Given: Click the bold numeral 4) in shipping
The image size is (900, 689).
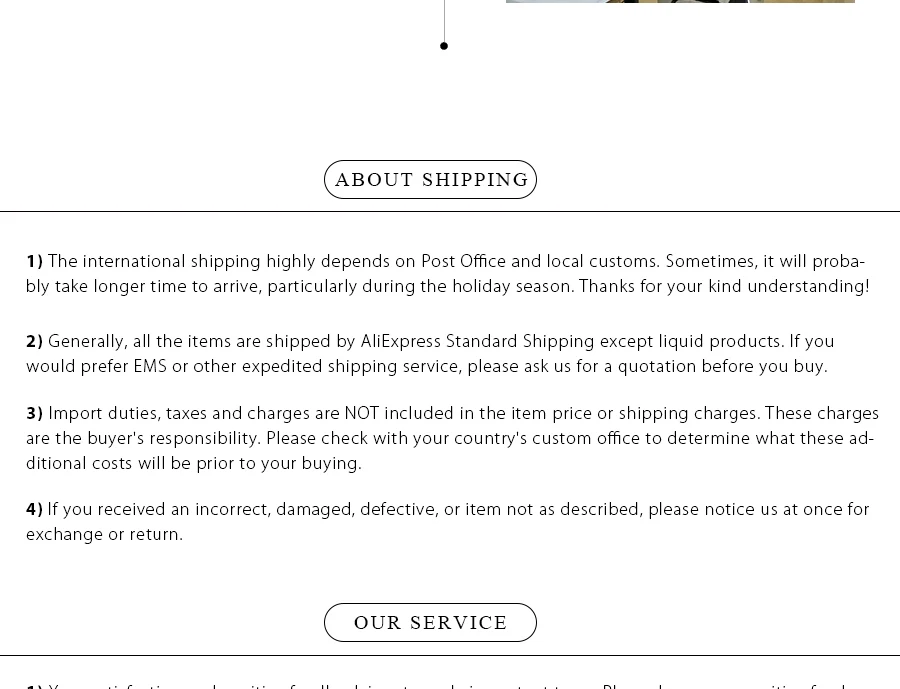Looking at the screenshot, I should (x=34, y=509).
